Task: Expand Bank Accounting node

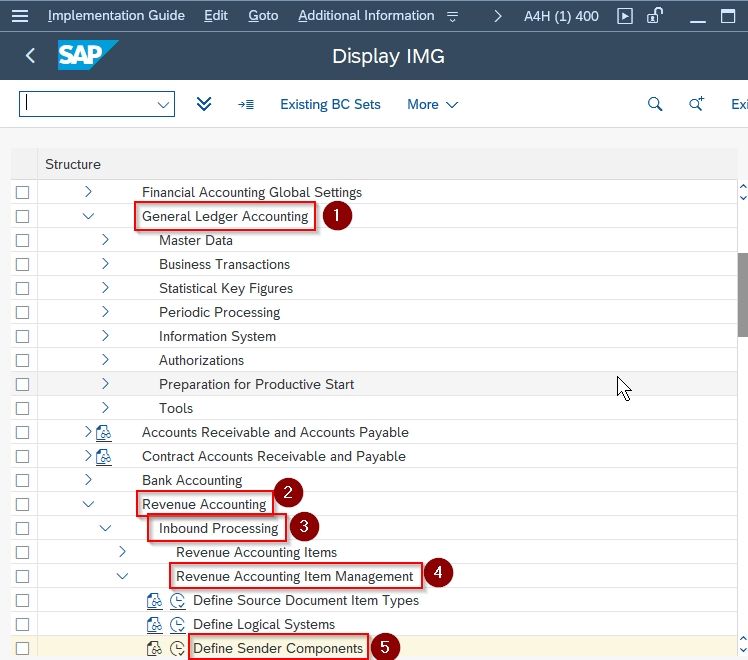Action: click(x=88, y=480)
